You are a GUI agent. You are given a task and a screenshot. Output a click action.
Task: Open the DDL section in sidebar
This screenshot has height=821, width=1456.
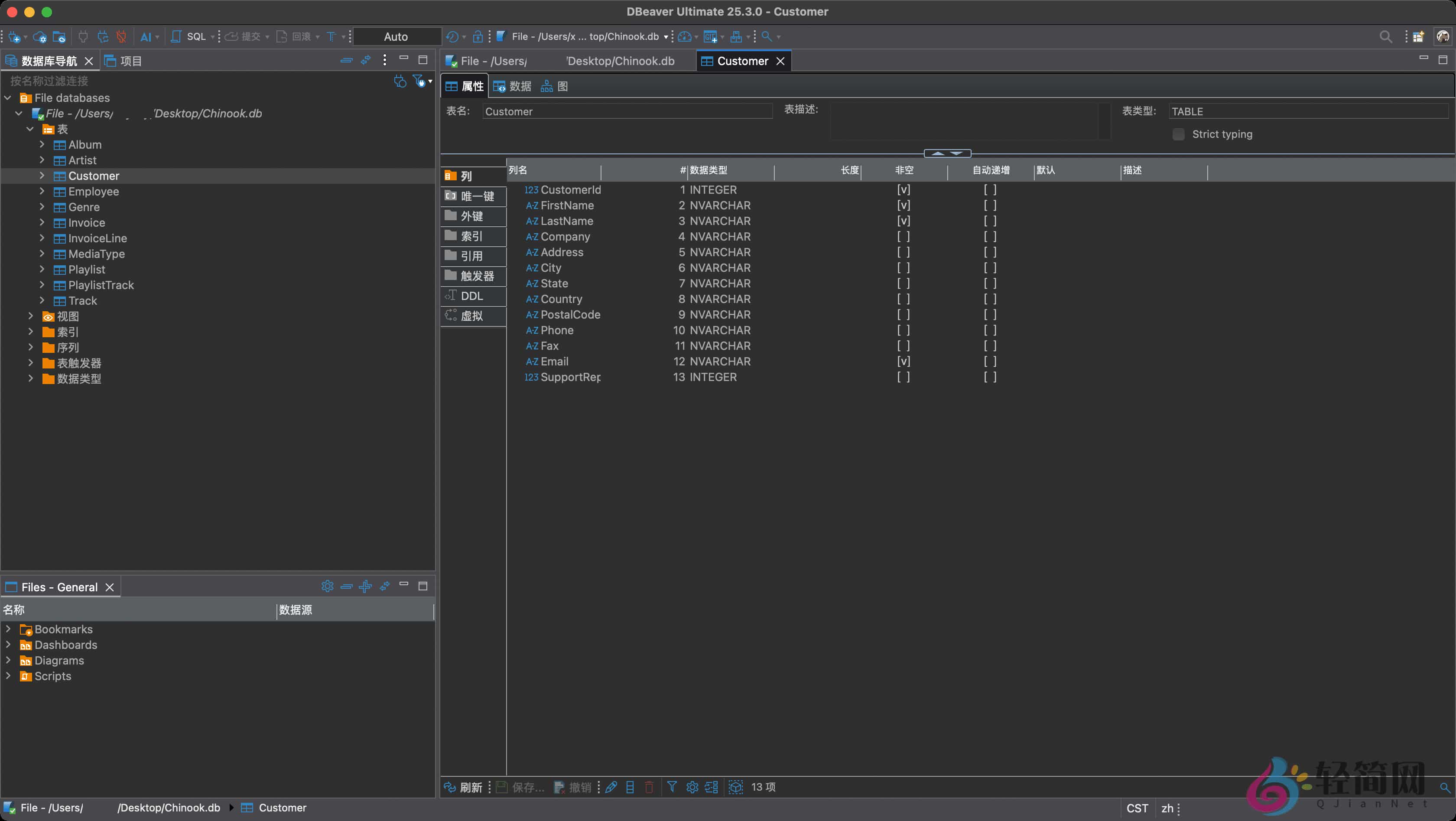pyautogui.click(x=471, y=296)
